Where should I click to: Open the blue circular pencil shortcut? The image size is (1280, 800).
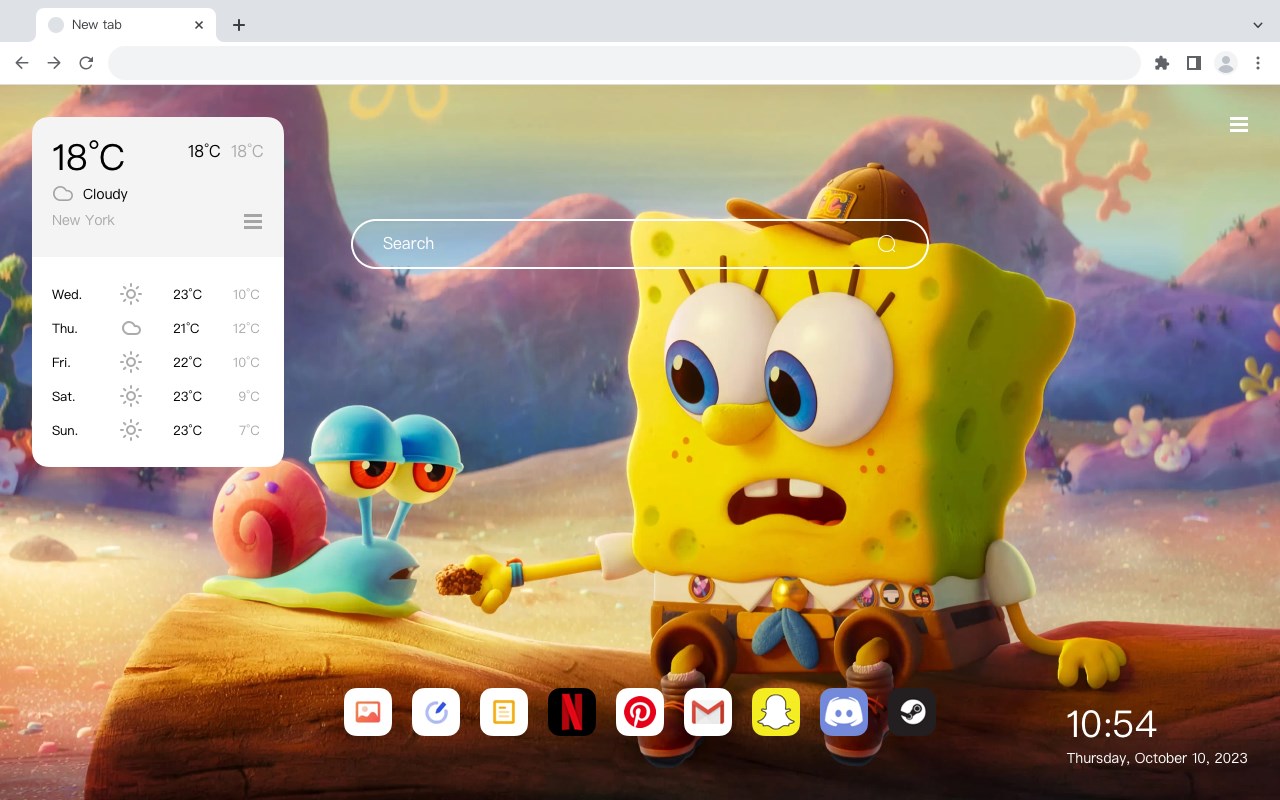pos(436,712)
